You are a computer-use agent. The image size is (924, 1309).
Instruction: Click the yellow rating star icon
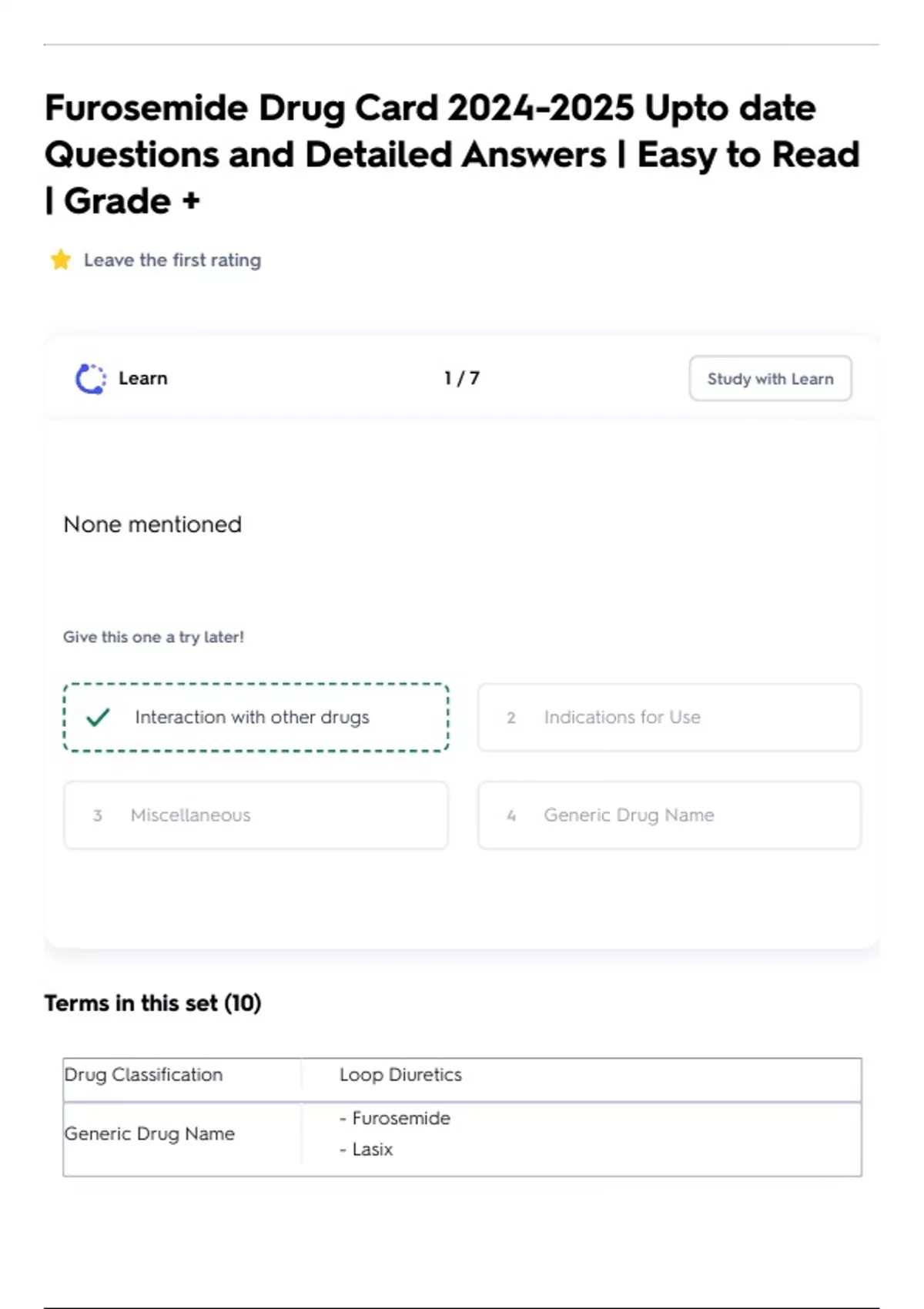[x=61, y=260]
